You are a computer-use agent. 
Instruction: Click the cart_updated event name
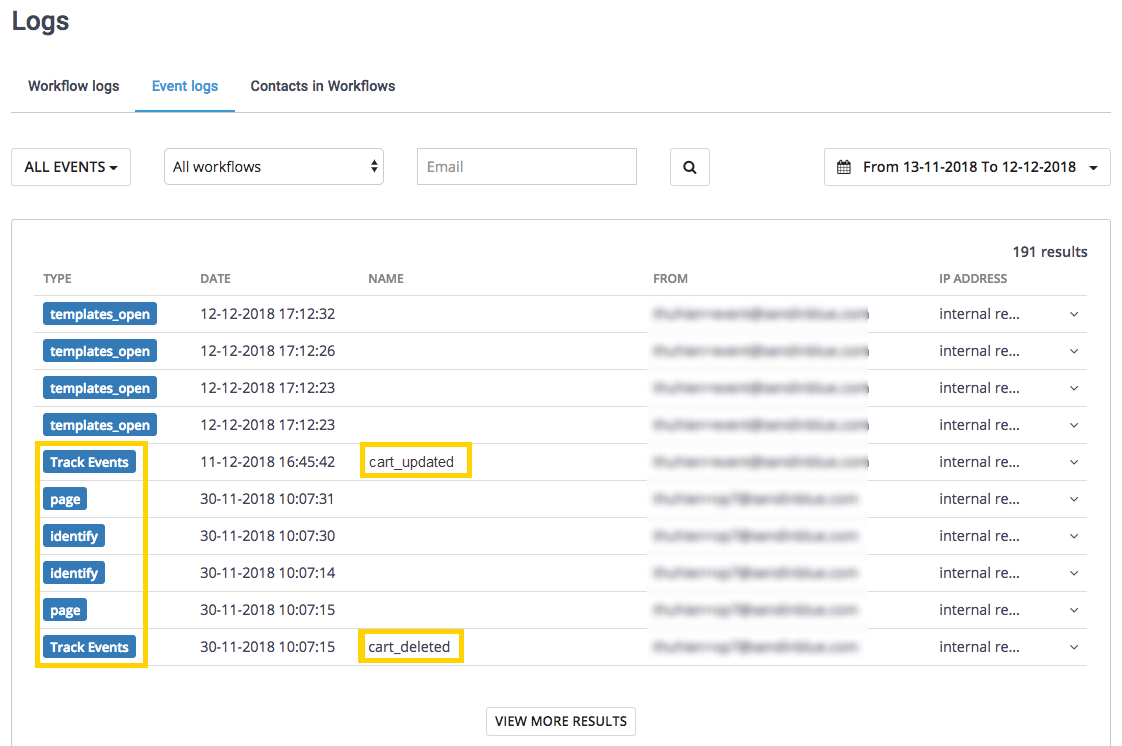click(x=411, y=462)
